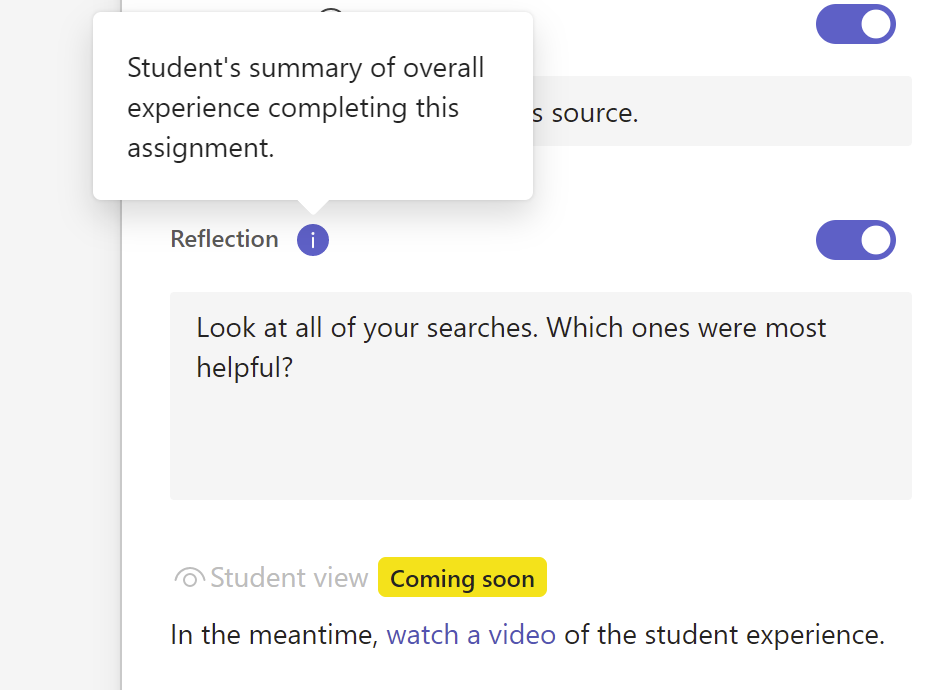Click the words In the meantime

[275, 635]
